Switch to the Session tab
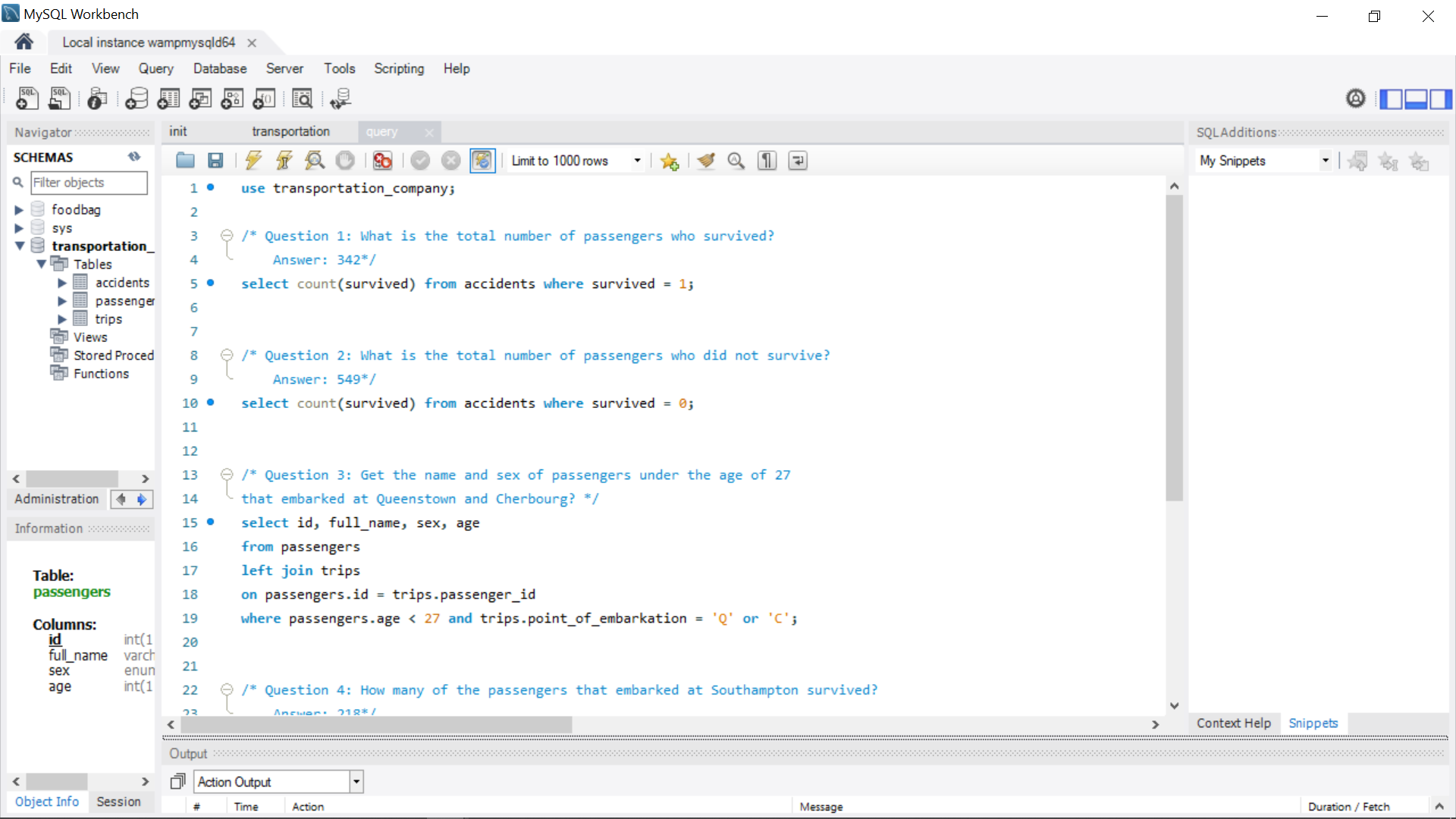 point(118,802)
